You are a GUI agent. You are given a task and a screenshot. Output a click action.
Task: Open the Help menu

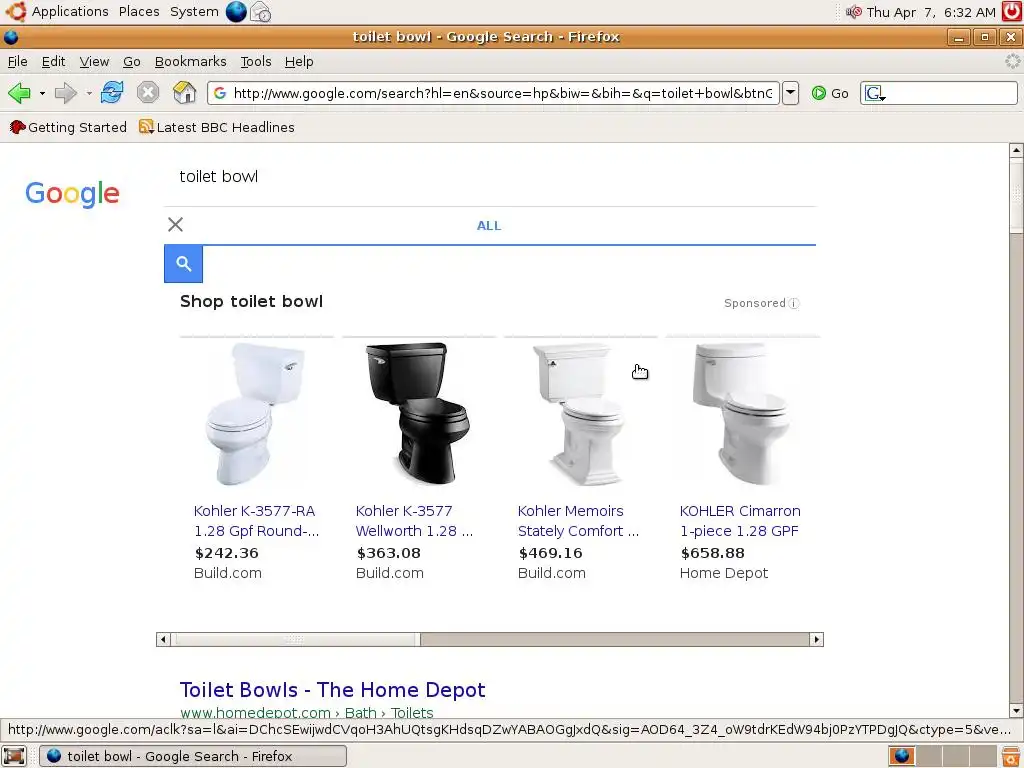(x=299, y=61)
